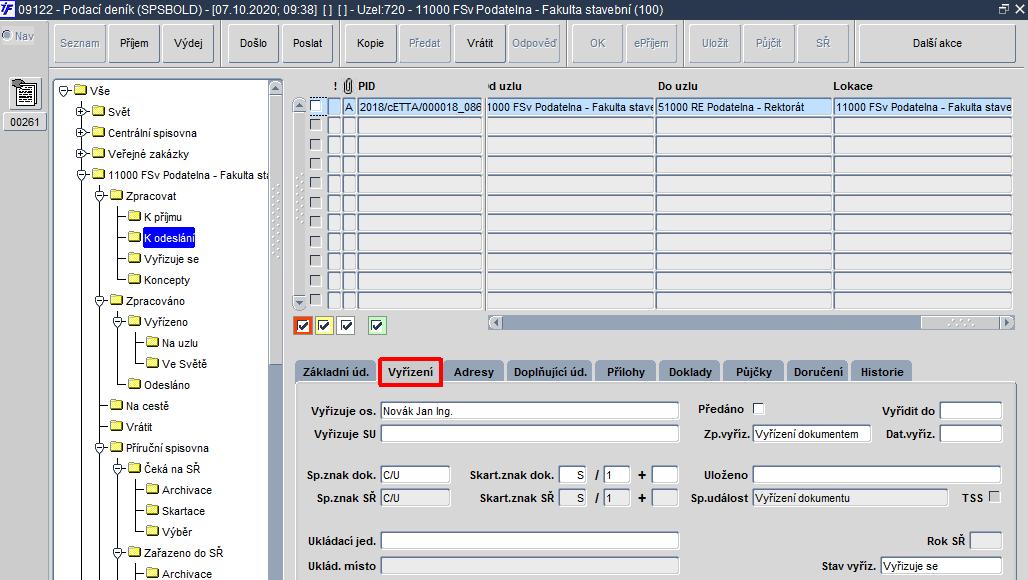This screenshot has height=580, width=1028.
Task: Click the Vyřizuje os. input field
Action: (x=530, y=411)
